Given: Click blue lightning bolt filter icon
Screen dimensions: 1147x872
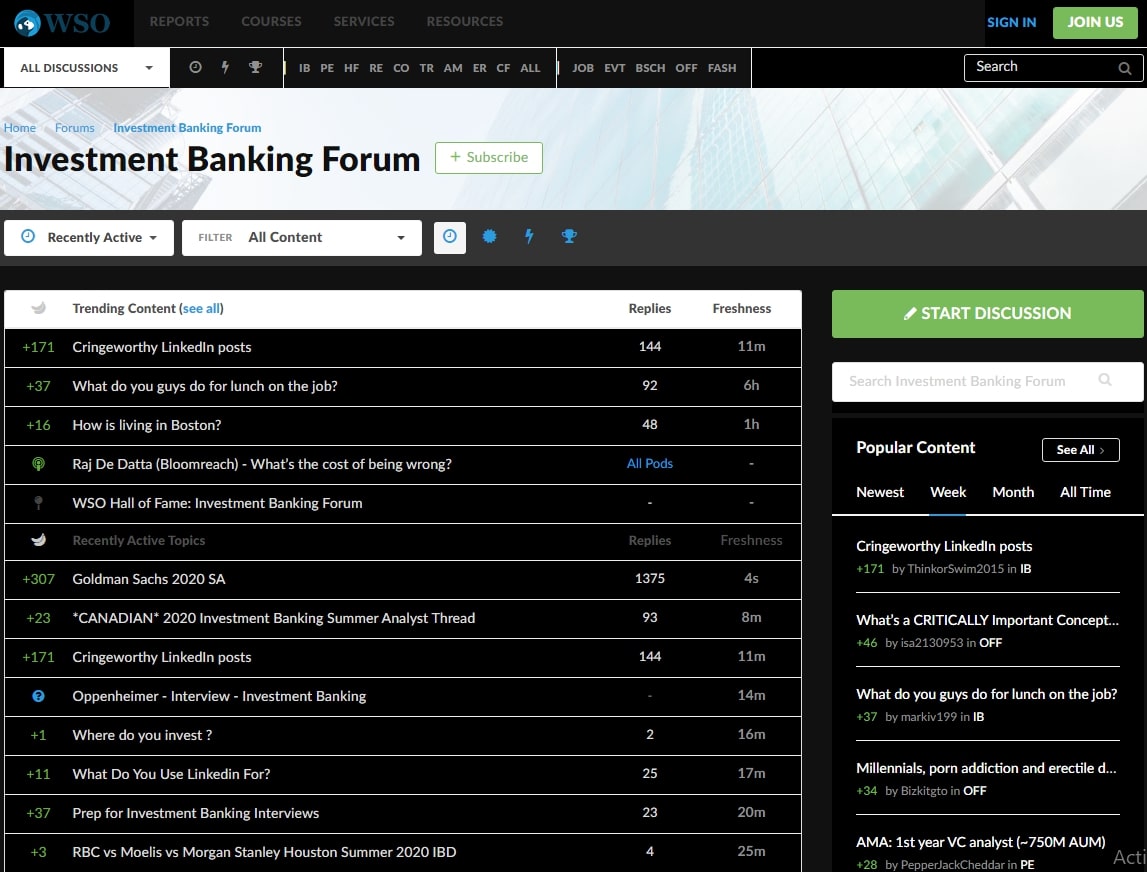Looking at the screenshot, I should pos(529,236).
